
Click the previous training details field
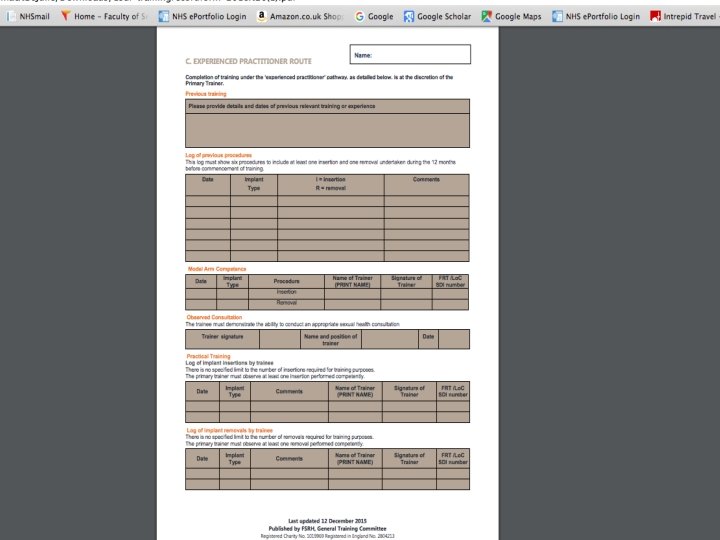[327, 130]
